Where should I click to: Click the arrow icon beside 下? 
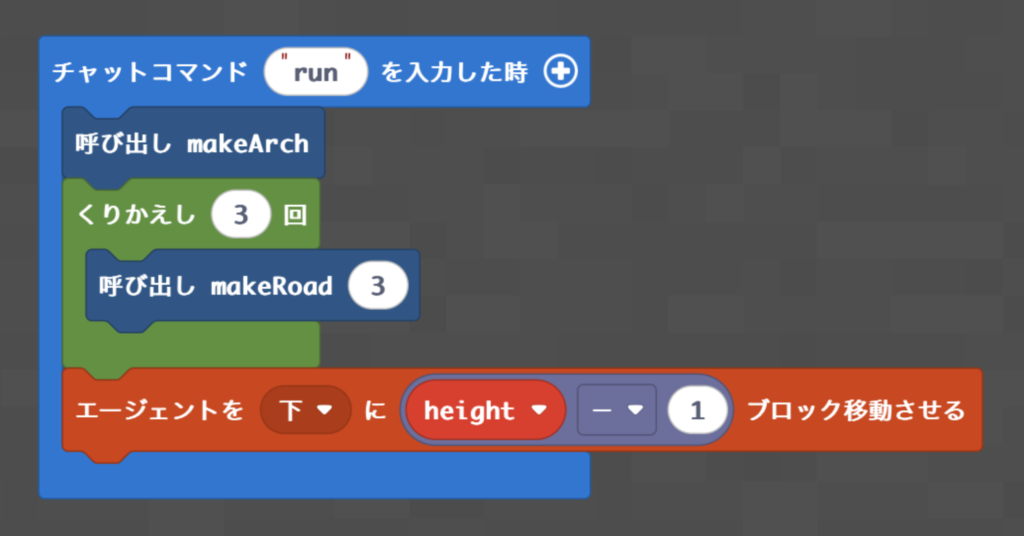[324, 411]
